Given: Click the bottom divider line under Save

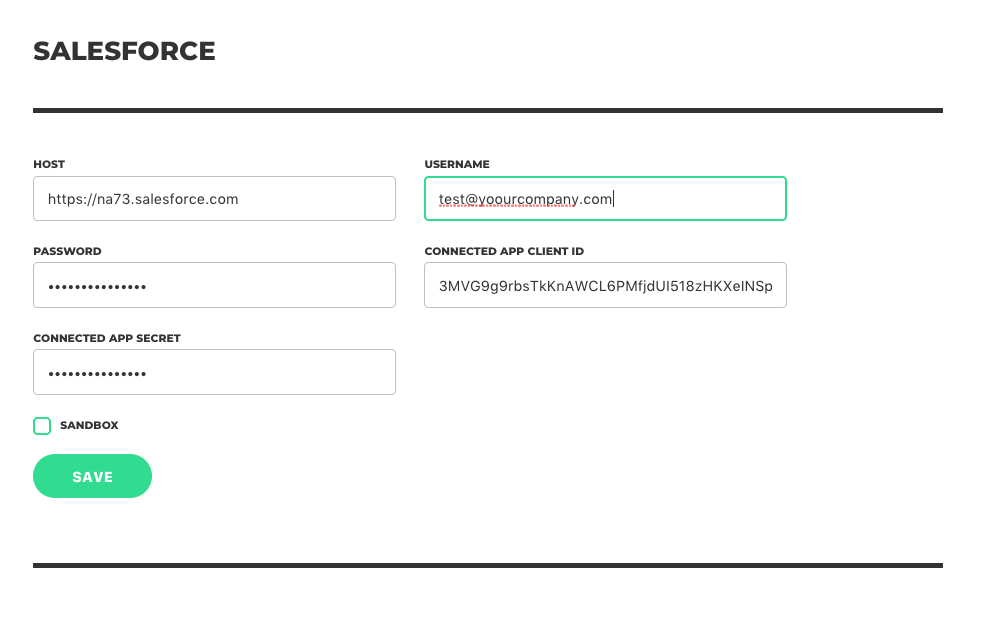Looking at the screenshot, I should pyautogui.click(x=487, y=565).
